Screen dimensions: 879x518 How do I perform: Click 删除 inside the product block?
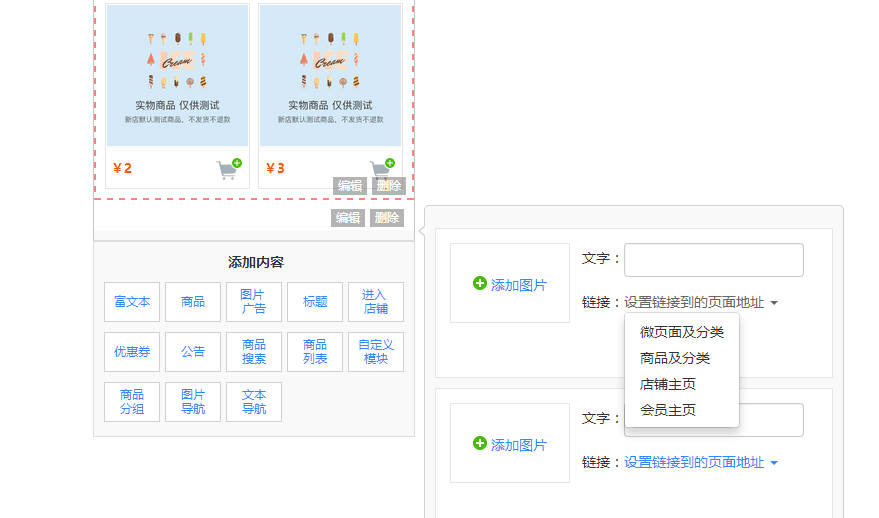click(x=387, y=186)
